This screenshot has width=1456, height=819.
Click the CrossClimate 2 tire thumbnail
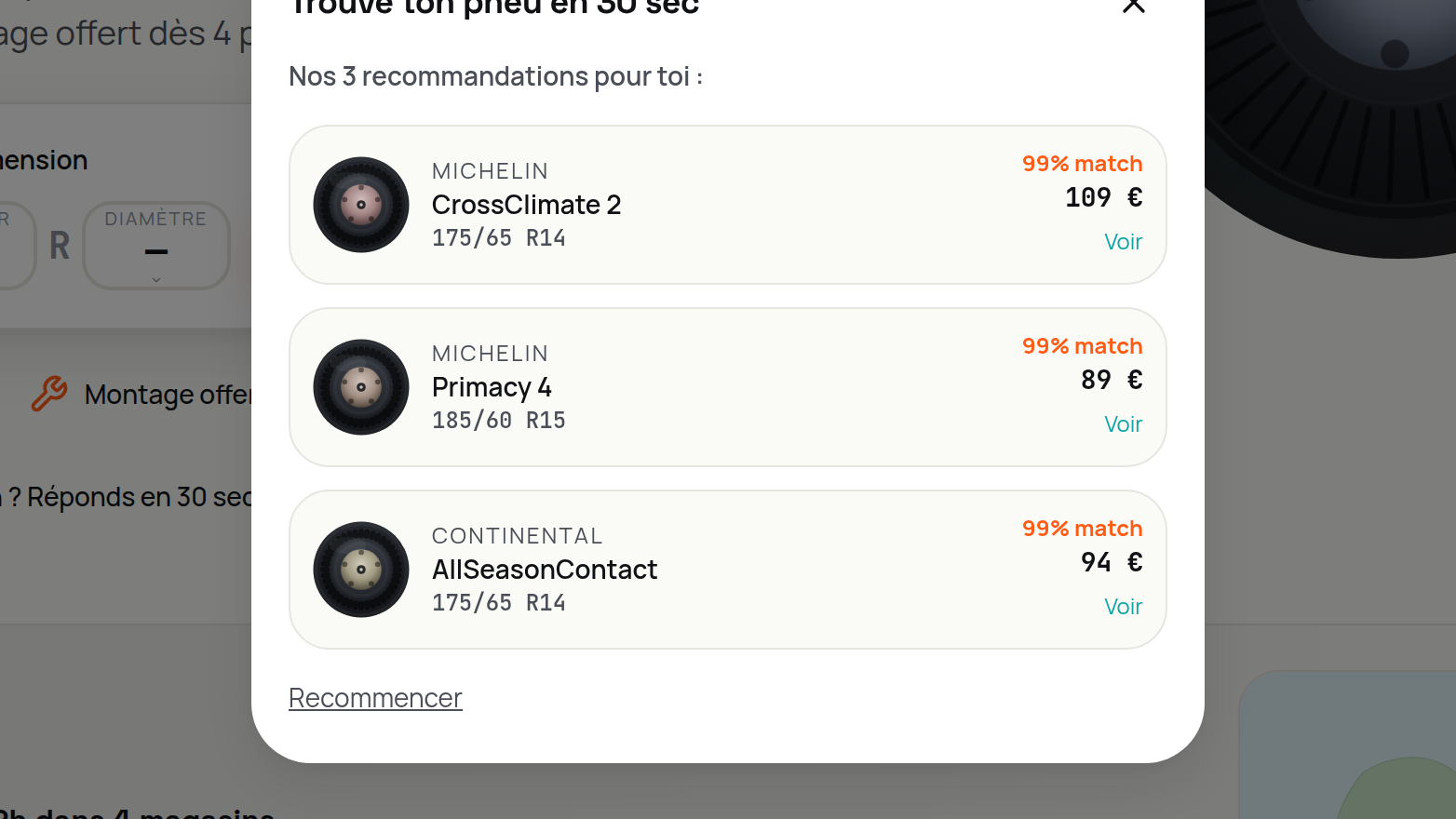click(361, 205)
